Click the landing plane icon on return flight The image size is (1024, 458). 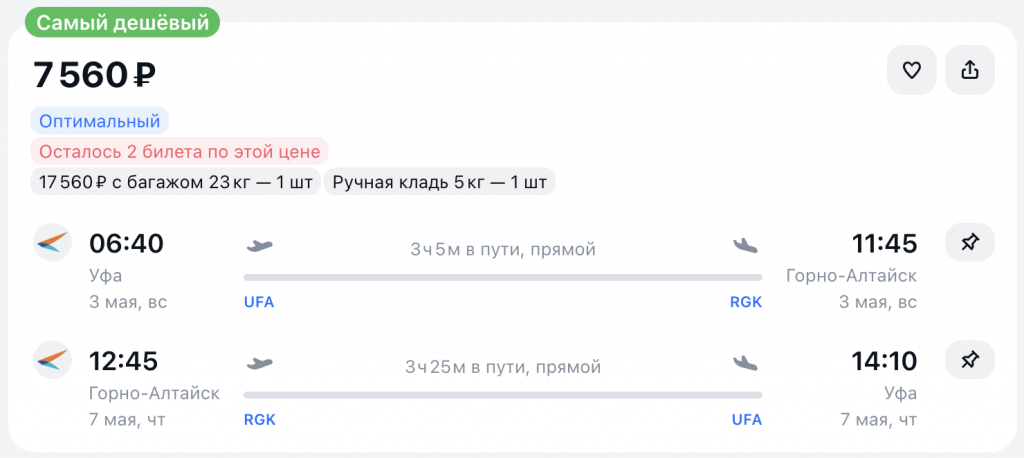tap(746, 363)
